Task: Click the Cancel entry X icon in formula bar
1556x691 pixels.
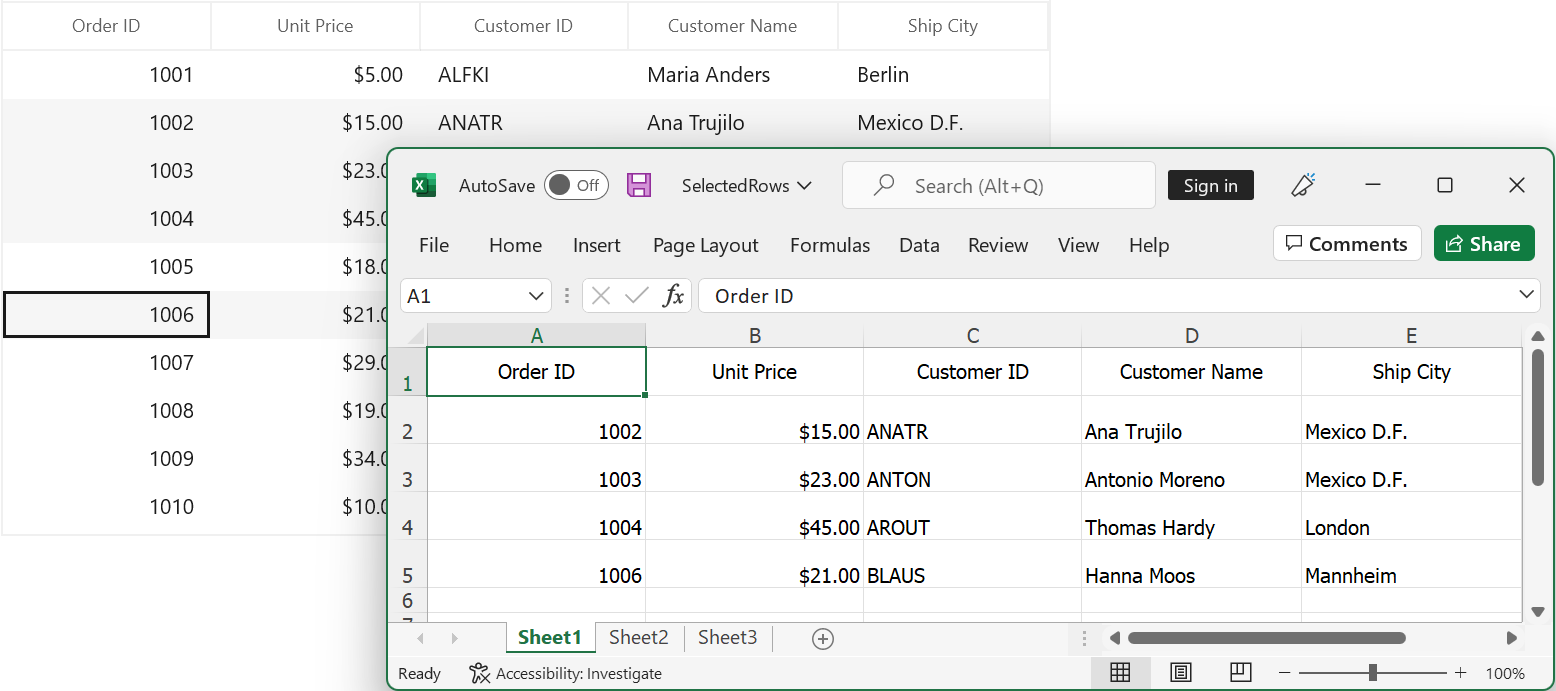Action: [601, 295]
